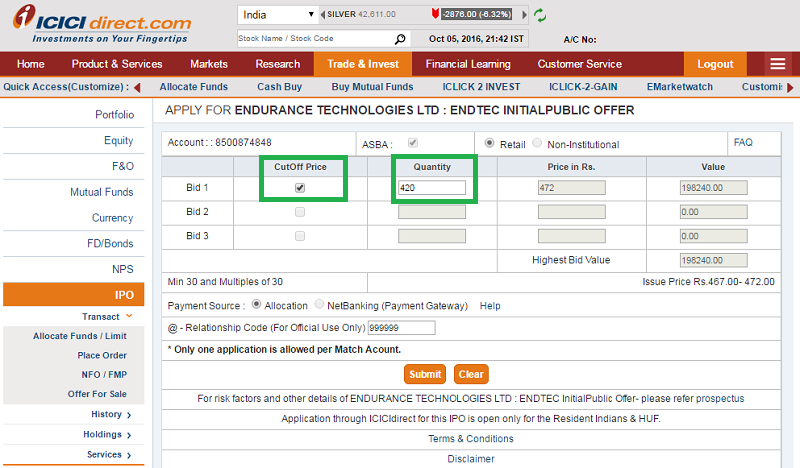Open Terms & Conditions link
The image size is (800, 468).
pyautogui.click(x=471, y=439)
